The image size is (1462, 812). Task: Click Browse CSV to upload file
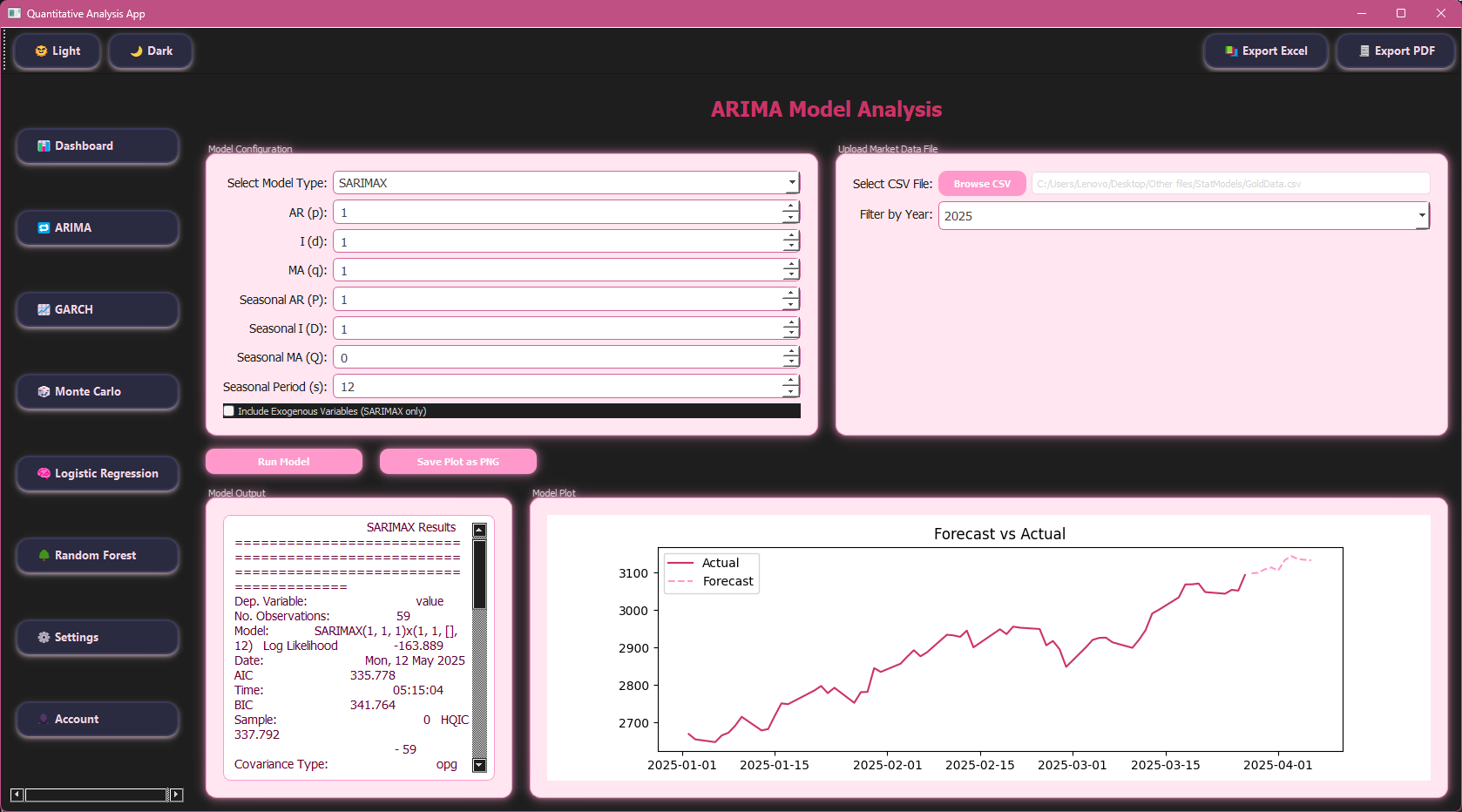click(982, 184)
